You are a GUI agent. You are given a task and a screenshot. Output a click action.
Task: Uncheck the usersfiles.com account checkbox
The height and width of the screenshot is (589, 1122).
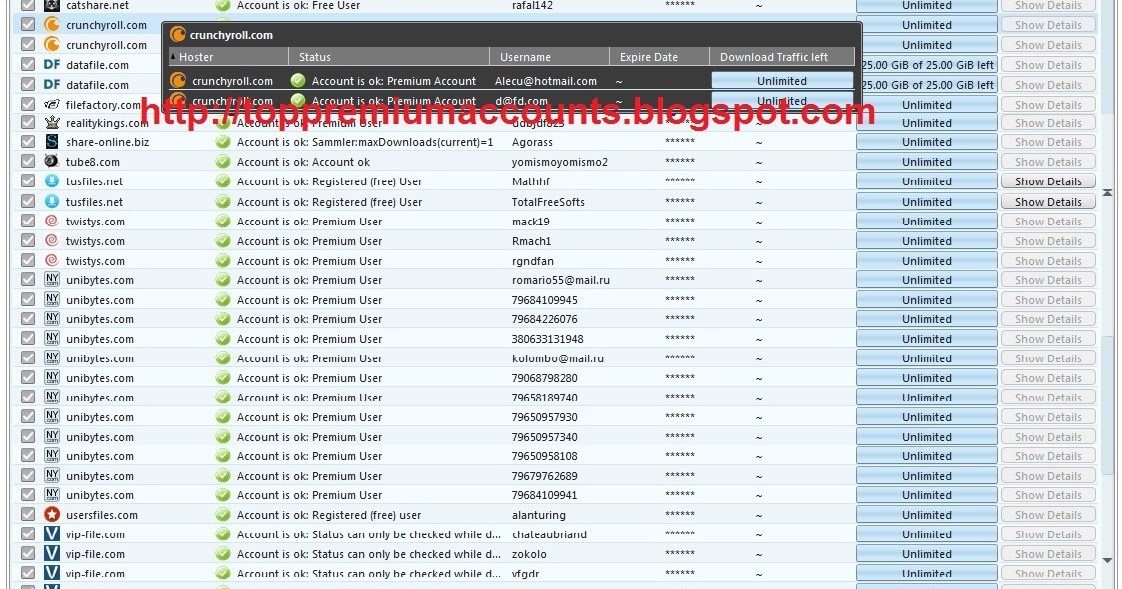tap(28, 514)
